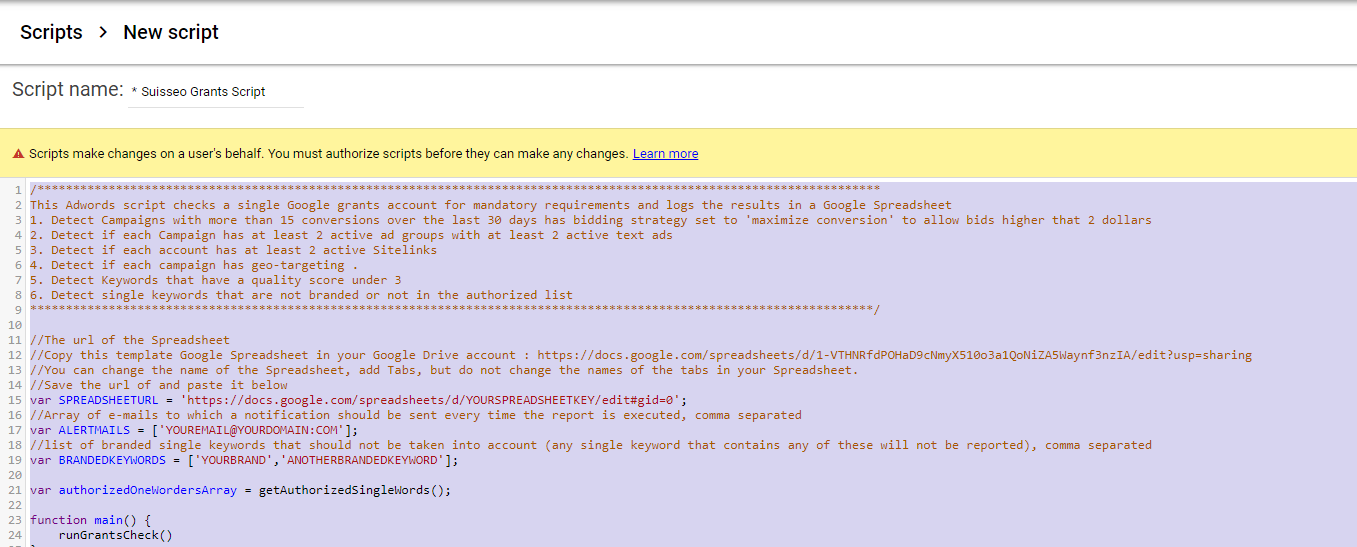Click comment '6. Detect single keywords that are not branded'
The image size is (1357, 547).
pyautogui.click(x=301, y=295)
